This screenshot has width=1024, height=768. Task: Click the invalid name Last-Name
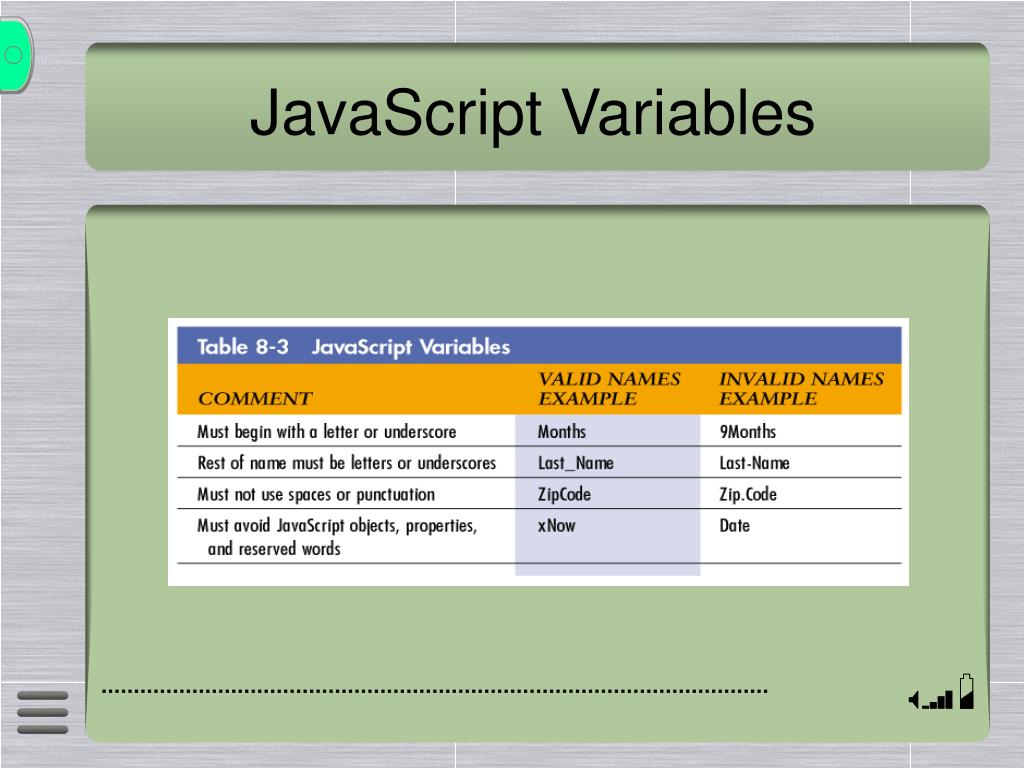click(x=754, y=463)
